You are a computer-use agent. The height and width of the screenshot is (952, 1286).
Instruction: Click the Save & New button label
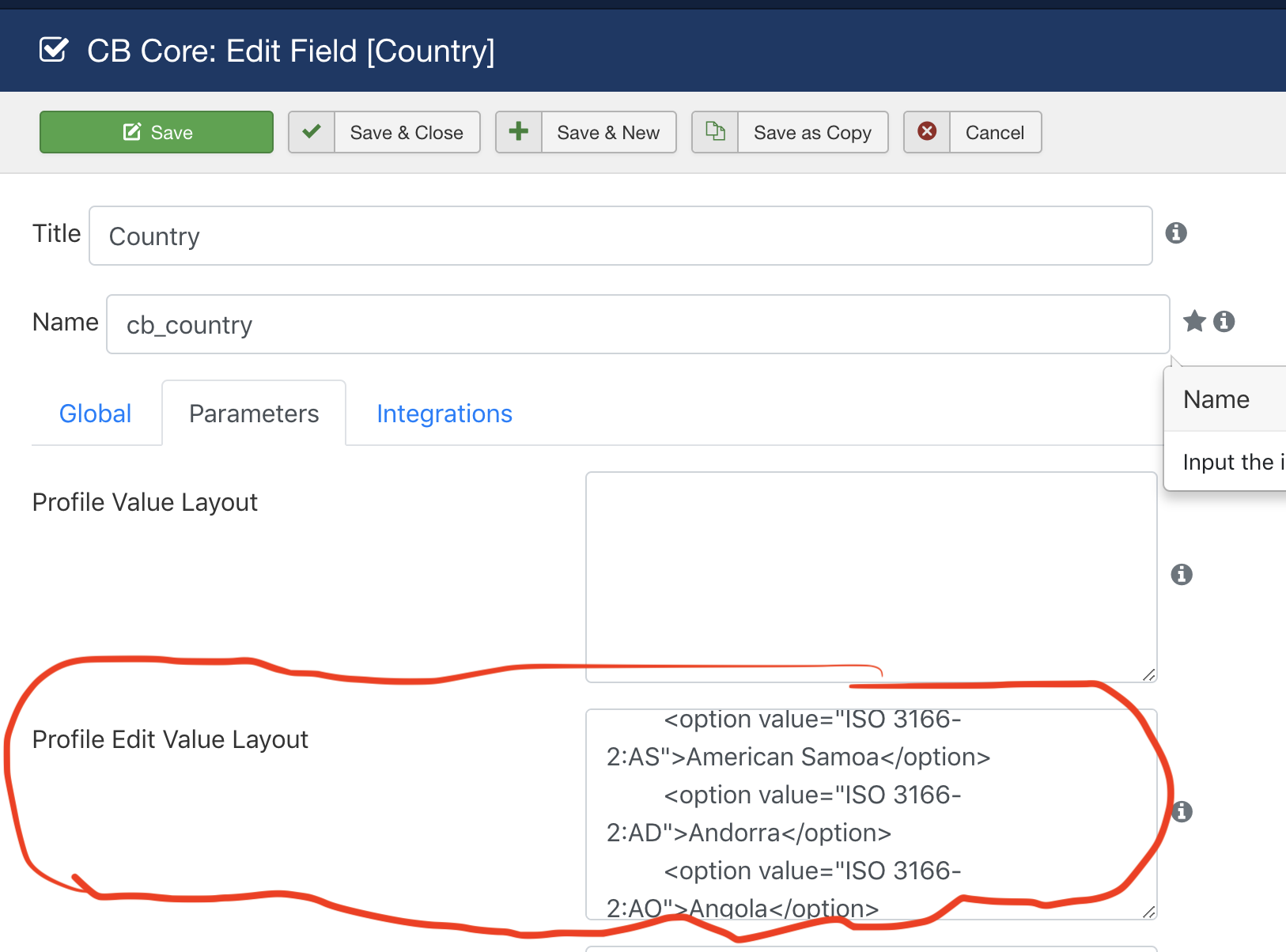tap(608, 133)
